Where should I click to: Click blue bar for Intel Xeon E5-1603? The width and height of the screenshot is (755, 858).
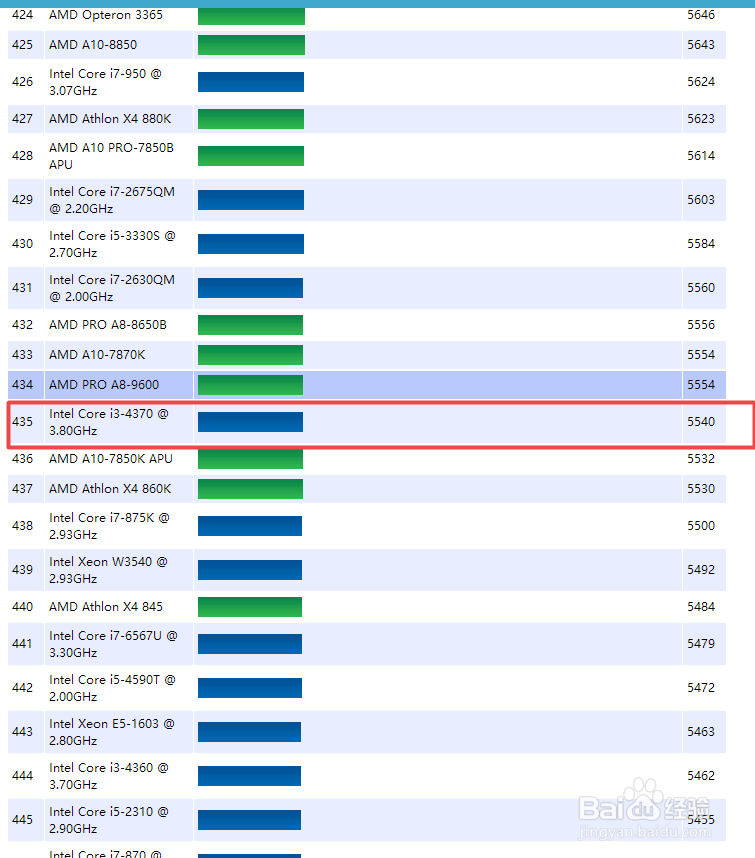click(249, 732)
